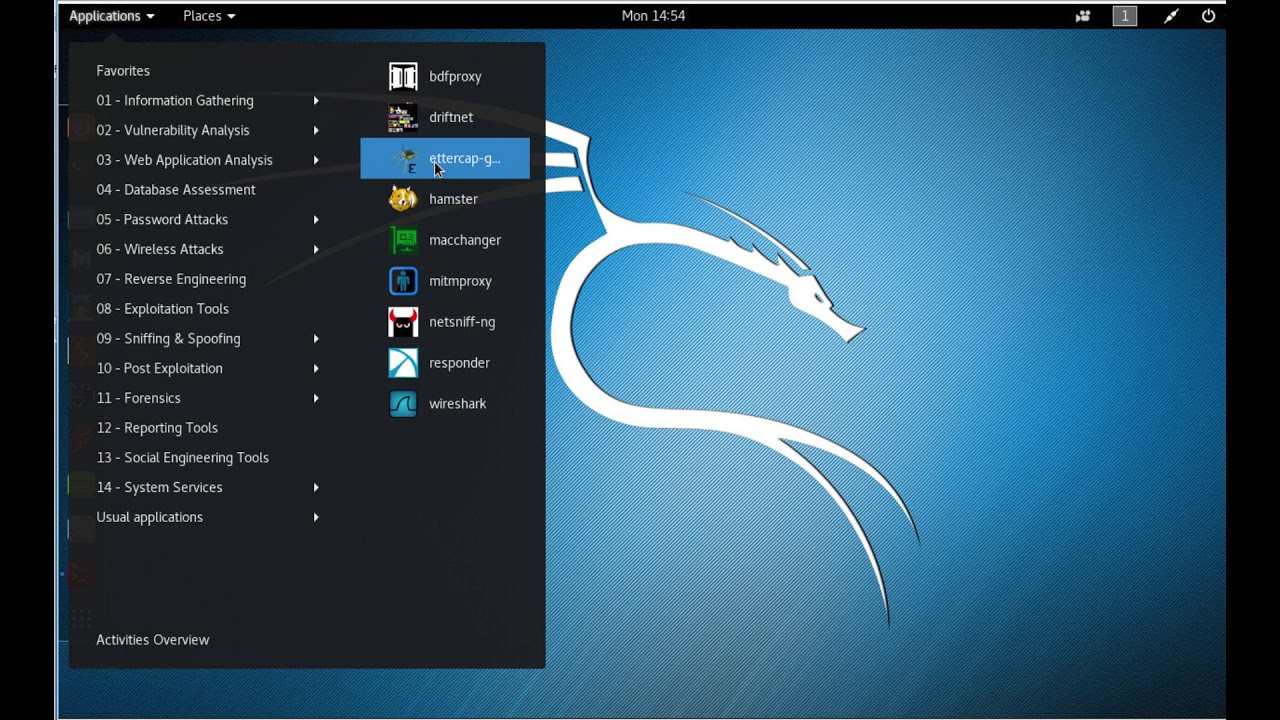Open the responder icon
This screenshot has height=720, width=1280.
click(x=403, y=363)
